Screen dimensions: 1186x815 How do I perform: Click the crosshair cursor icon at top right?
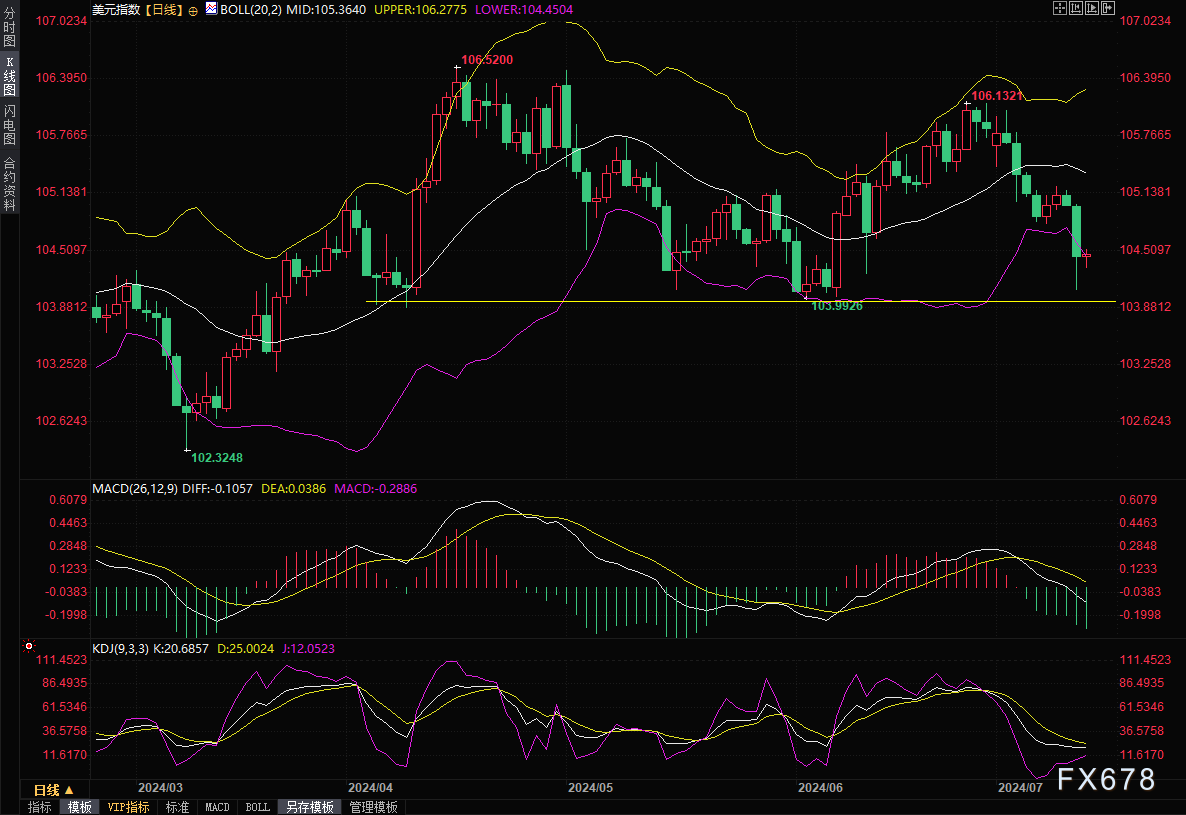coord(1061,8)
